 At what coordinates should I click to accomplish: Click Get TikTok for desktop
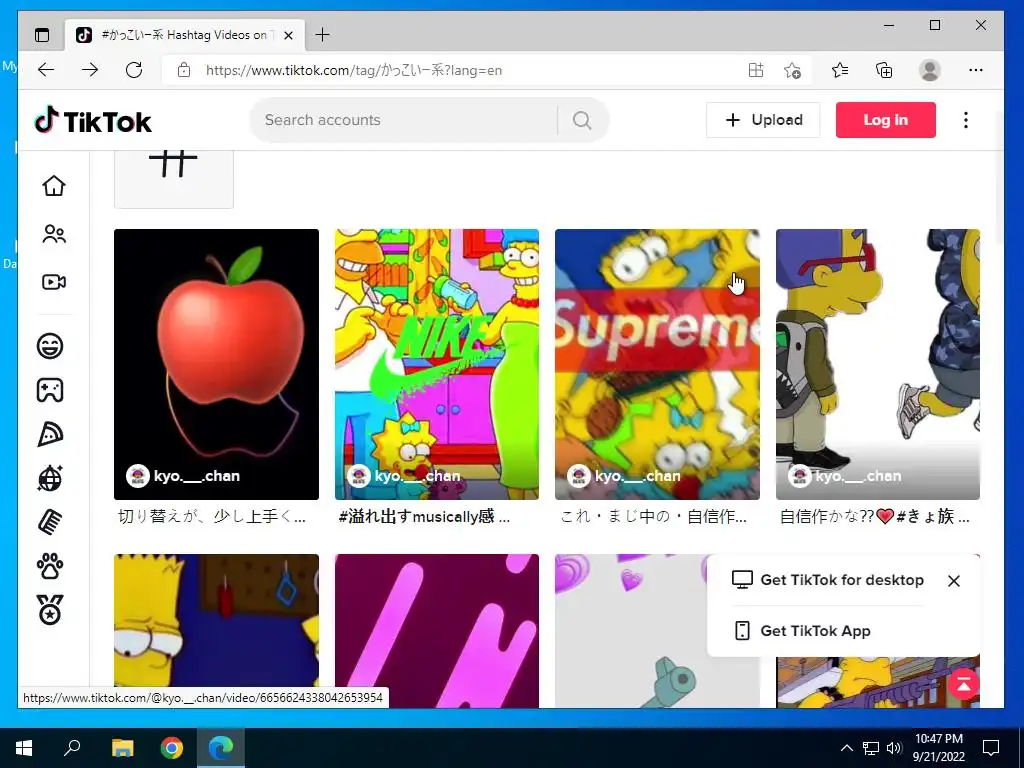[828, 580]
